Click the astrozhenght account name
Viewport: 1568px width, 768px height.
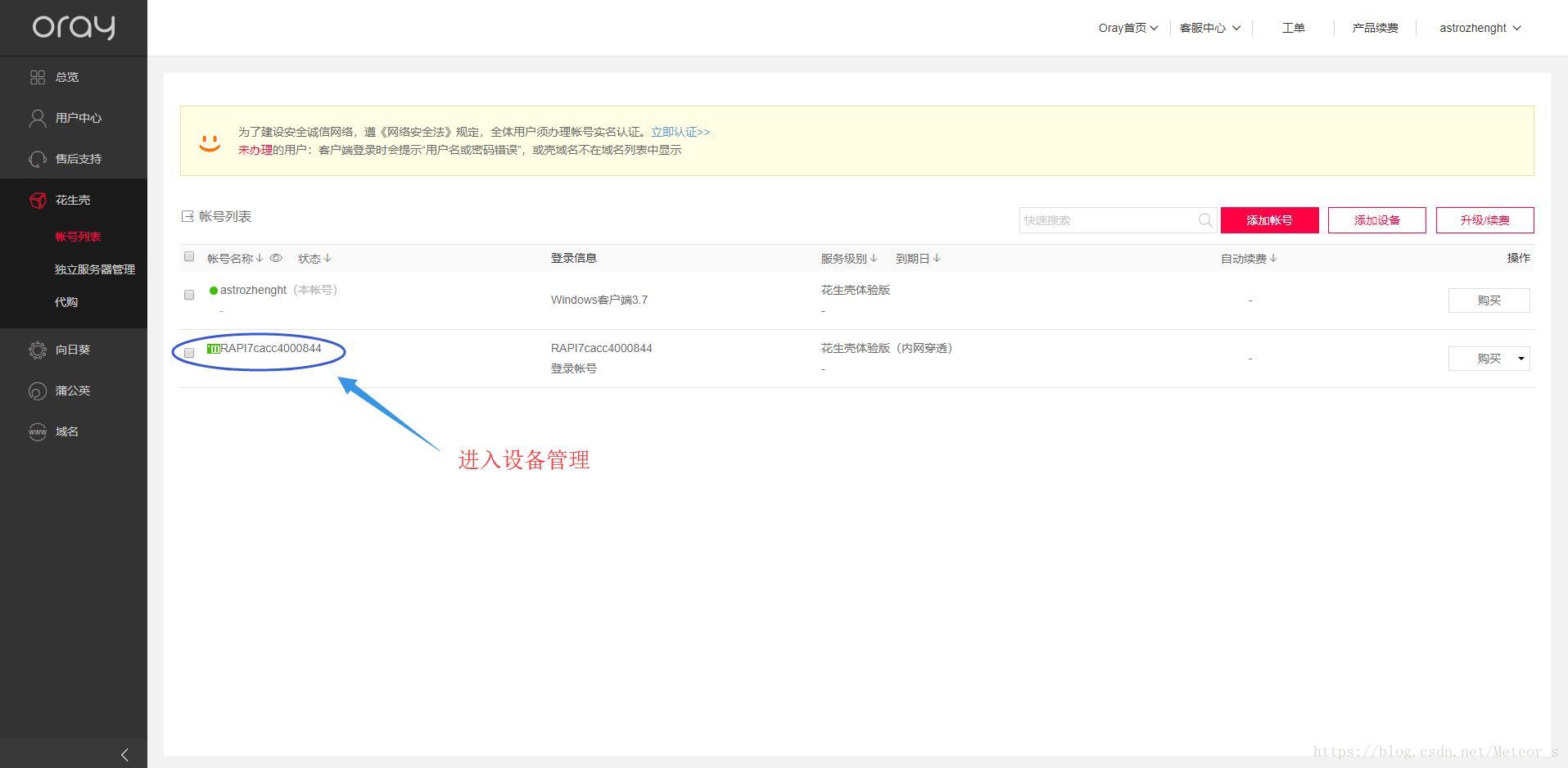pos(253,291)
